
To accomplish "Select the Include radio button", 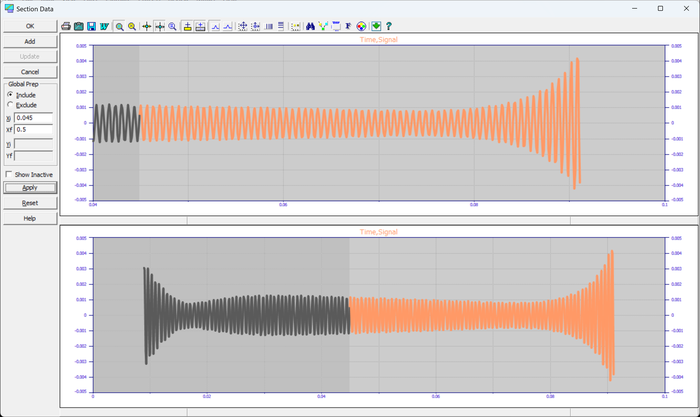I will click(x=10, y=95).
